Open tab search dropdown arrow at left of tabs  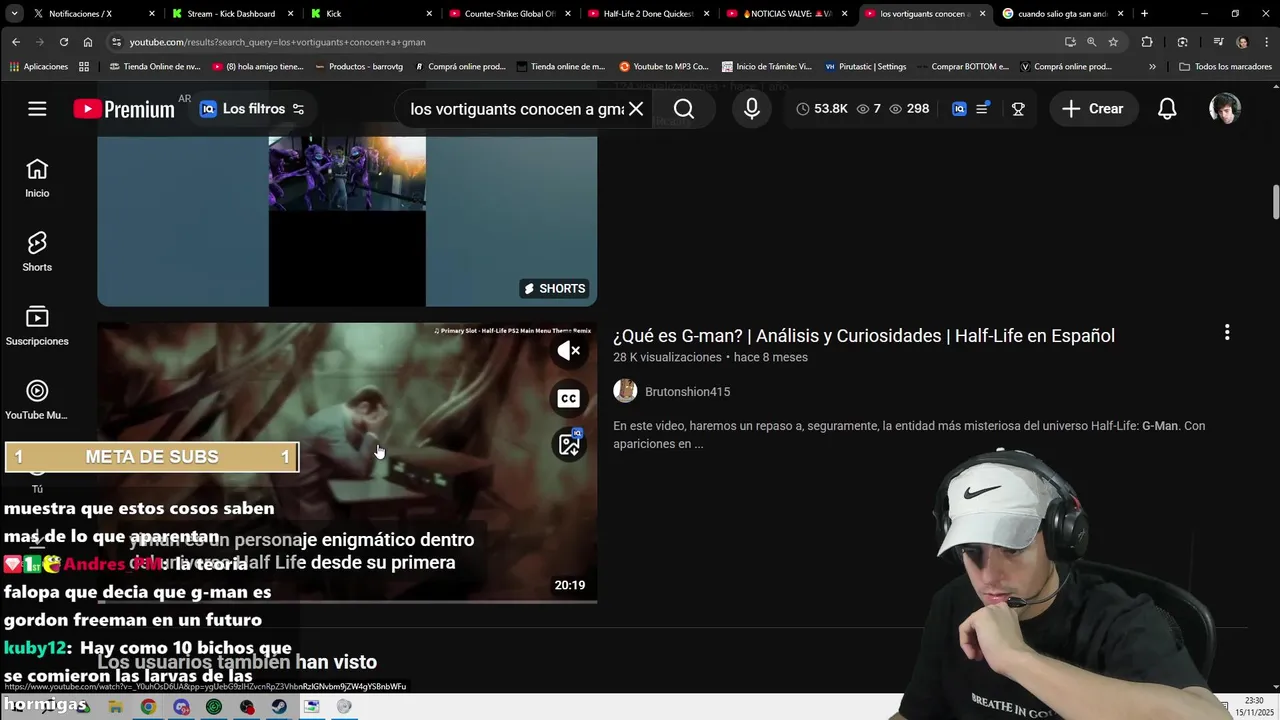(x=14, y=14)
